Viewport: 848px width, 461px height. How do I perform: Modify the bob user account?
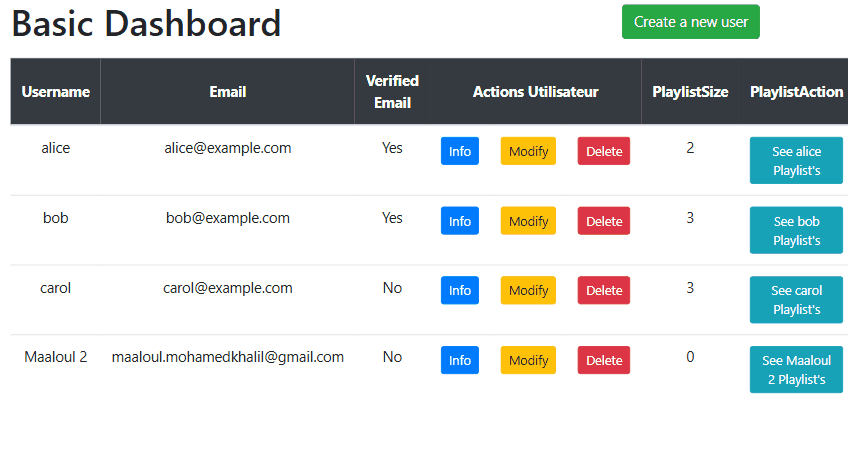[528, 221]
